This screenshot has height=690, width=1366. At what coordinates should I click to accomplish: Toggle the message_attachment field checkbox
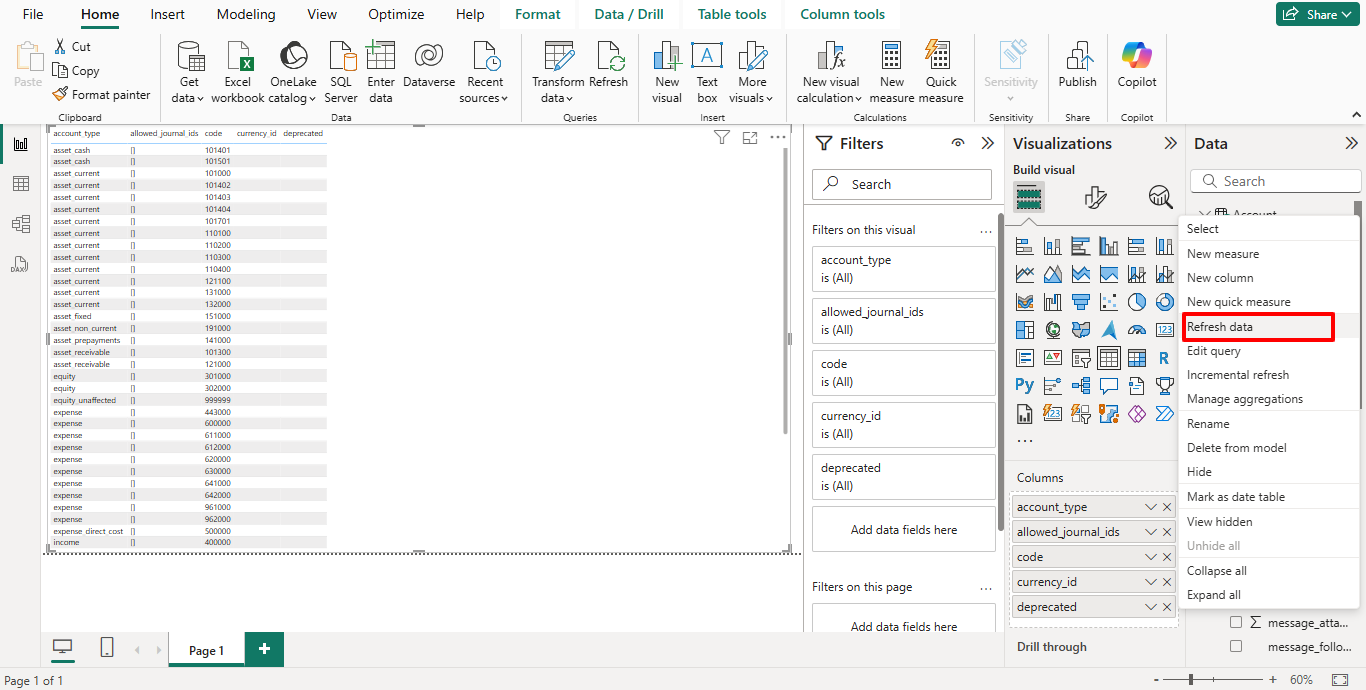pyautogui.click(x=1236, y=622)
